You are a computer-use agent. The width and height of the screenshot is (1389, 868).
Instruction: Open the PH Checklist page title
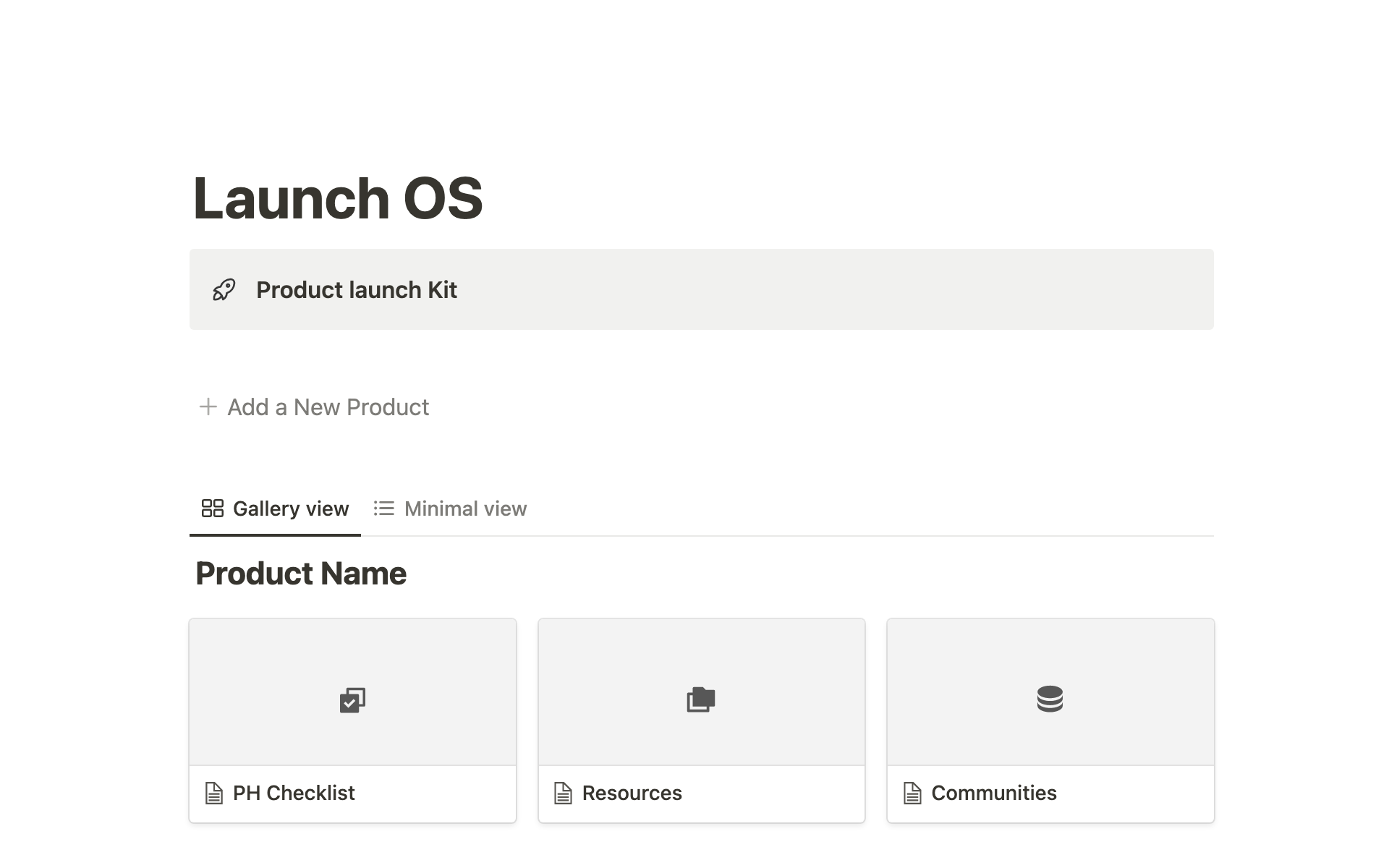294,793
